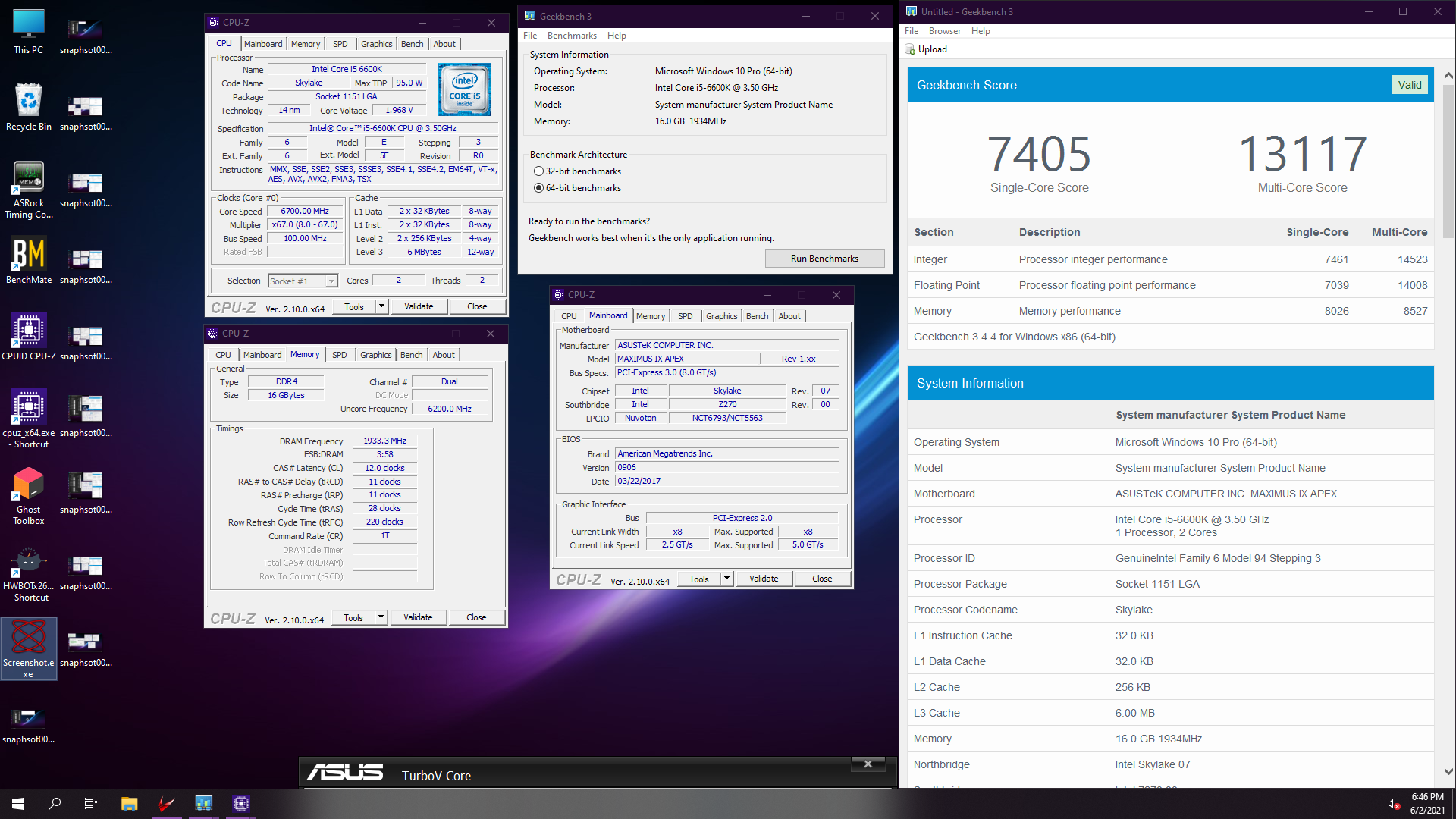Screen dimensions: 1456x819
Task: Switch to SPD tab in Memory window
Action: pos(340,355)
